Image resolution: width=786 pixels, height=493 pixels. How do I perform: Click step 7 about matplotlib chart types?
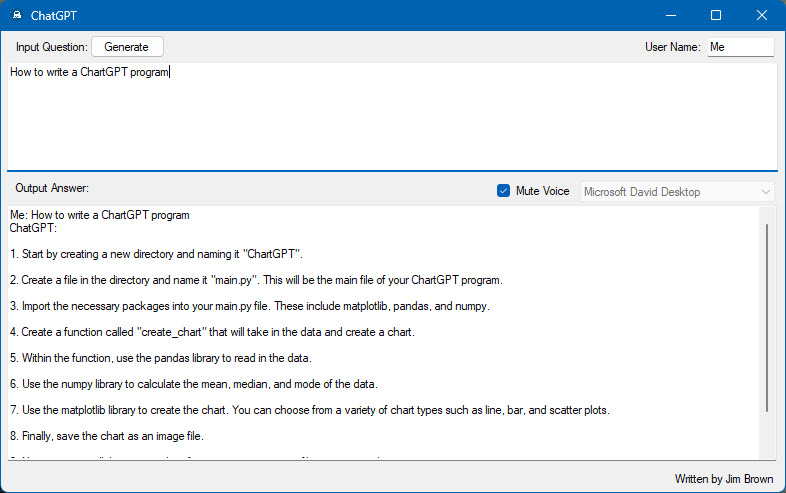(310, 411)
